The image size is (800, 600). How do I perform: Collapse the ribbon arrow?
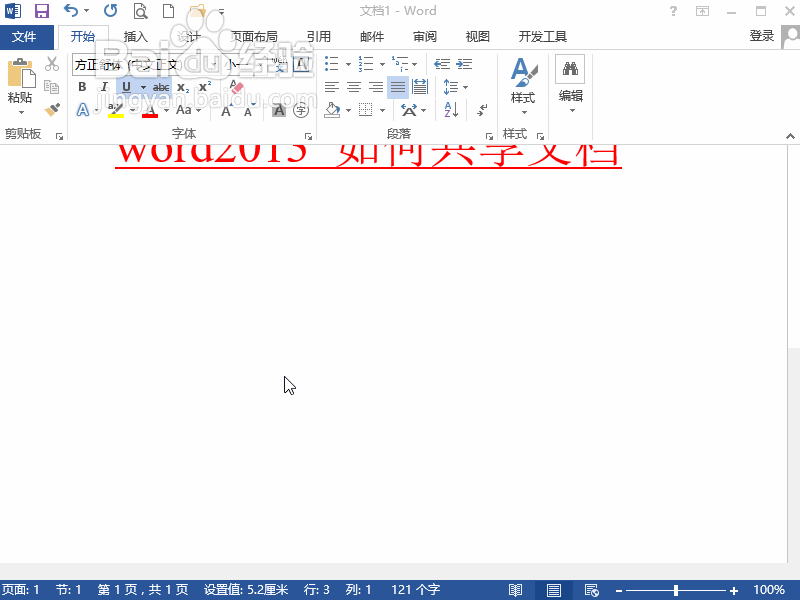click(790, 136)
